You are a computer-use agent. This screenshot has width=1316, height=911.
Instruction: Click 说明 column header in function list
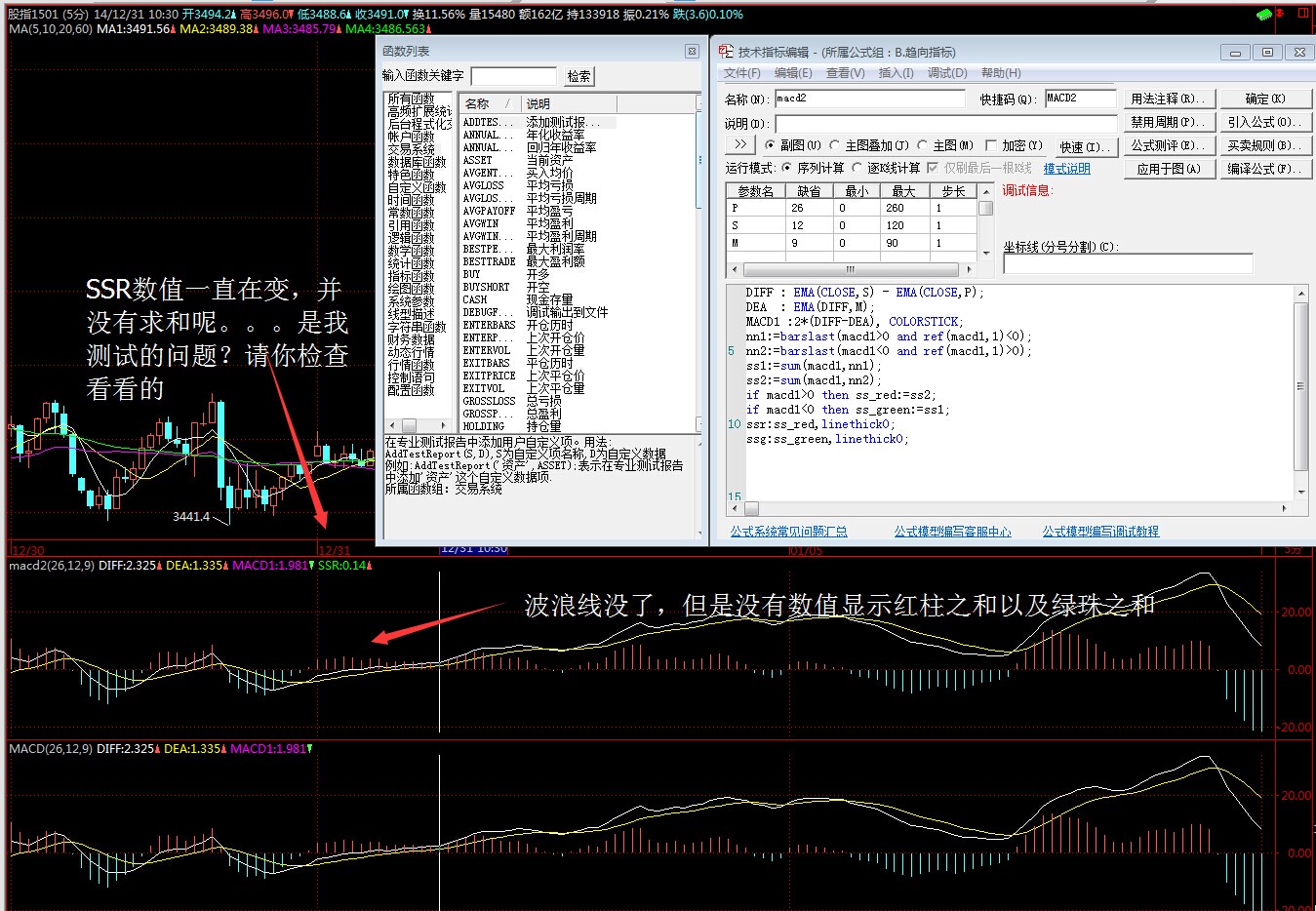tap(569, 103)
